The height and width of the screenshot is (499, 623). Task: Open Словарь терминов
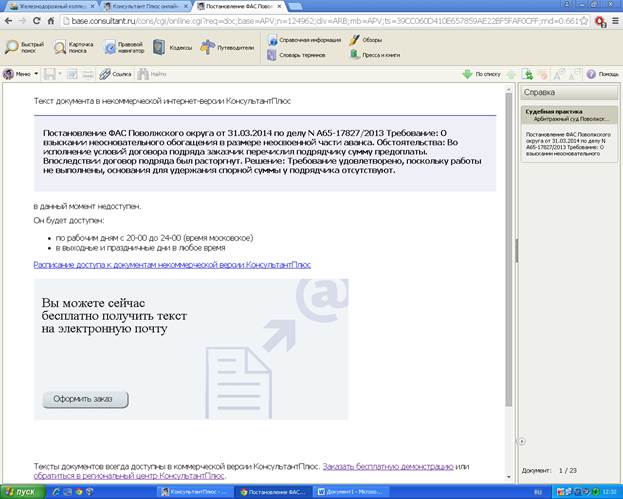296,55
